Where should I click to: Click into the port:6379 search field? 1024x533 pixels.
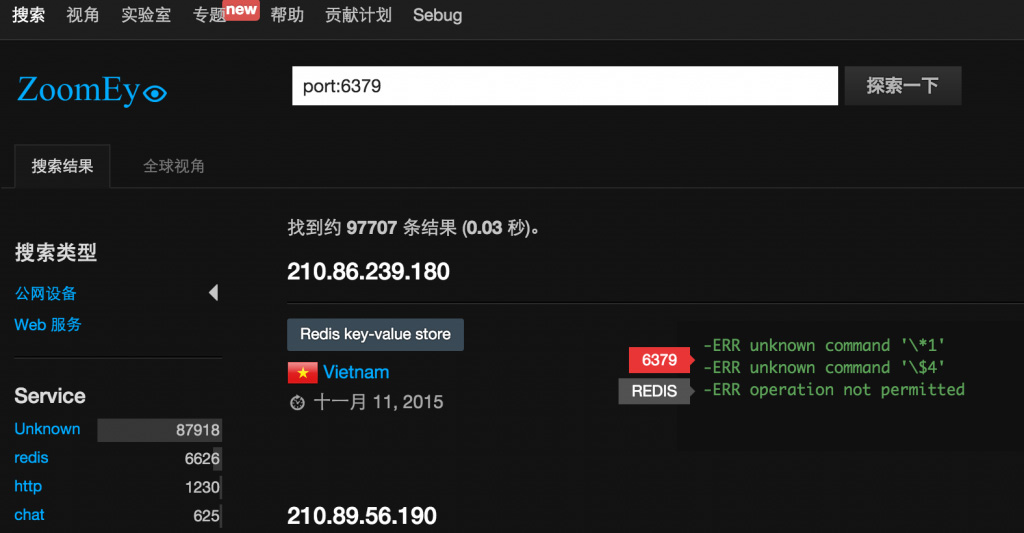[564, 86]
